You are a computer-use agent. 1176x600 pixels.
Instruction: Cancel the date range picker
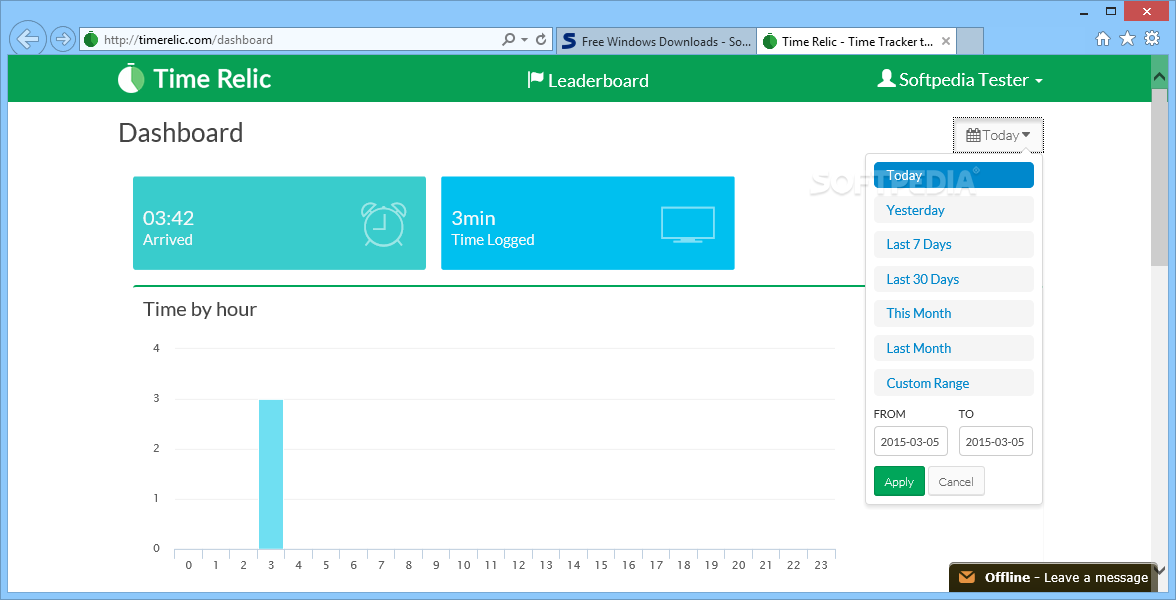click(x=956, y=482)
